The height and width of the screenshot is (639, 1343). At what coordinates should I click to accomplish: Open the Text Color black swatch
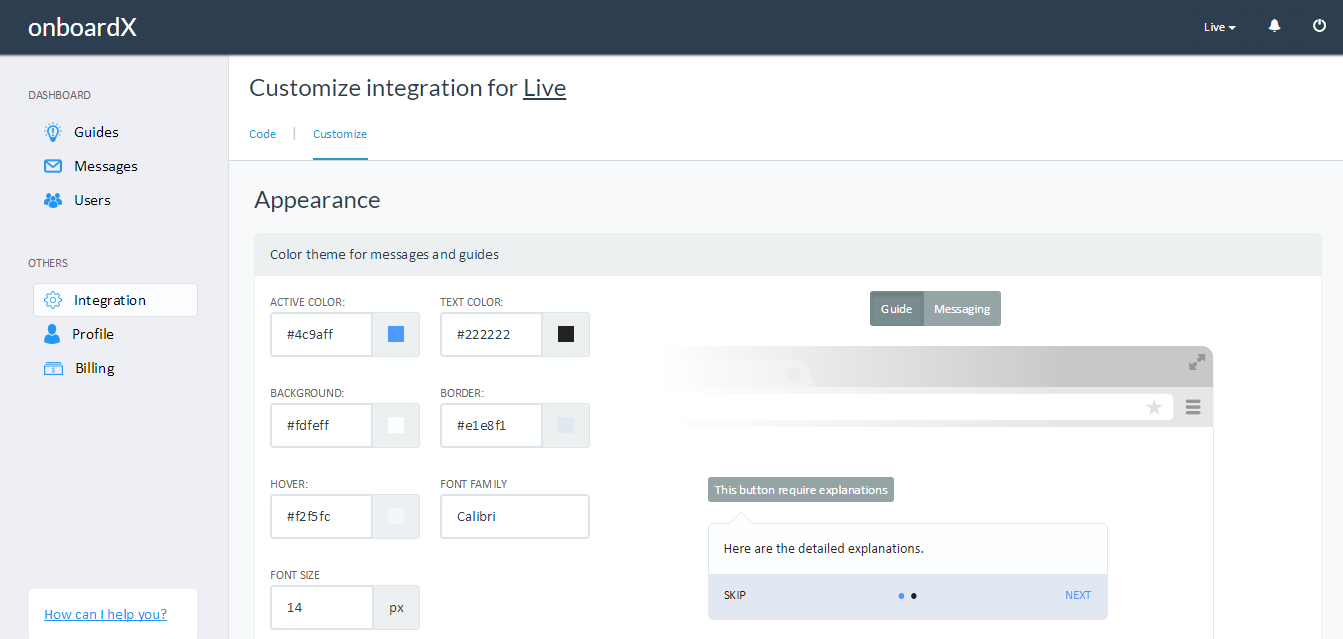566,334
